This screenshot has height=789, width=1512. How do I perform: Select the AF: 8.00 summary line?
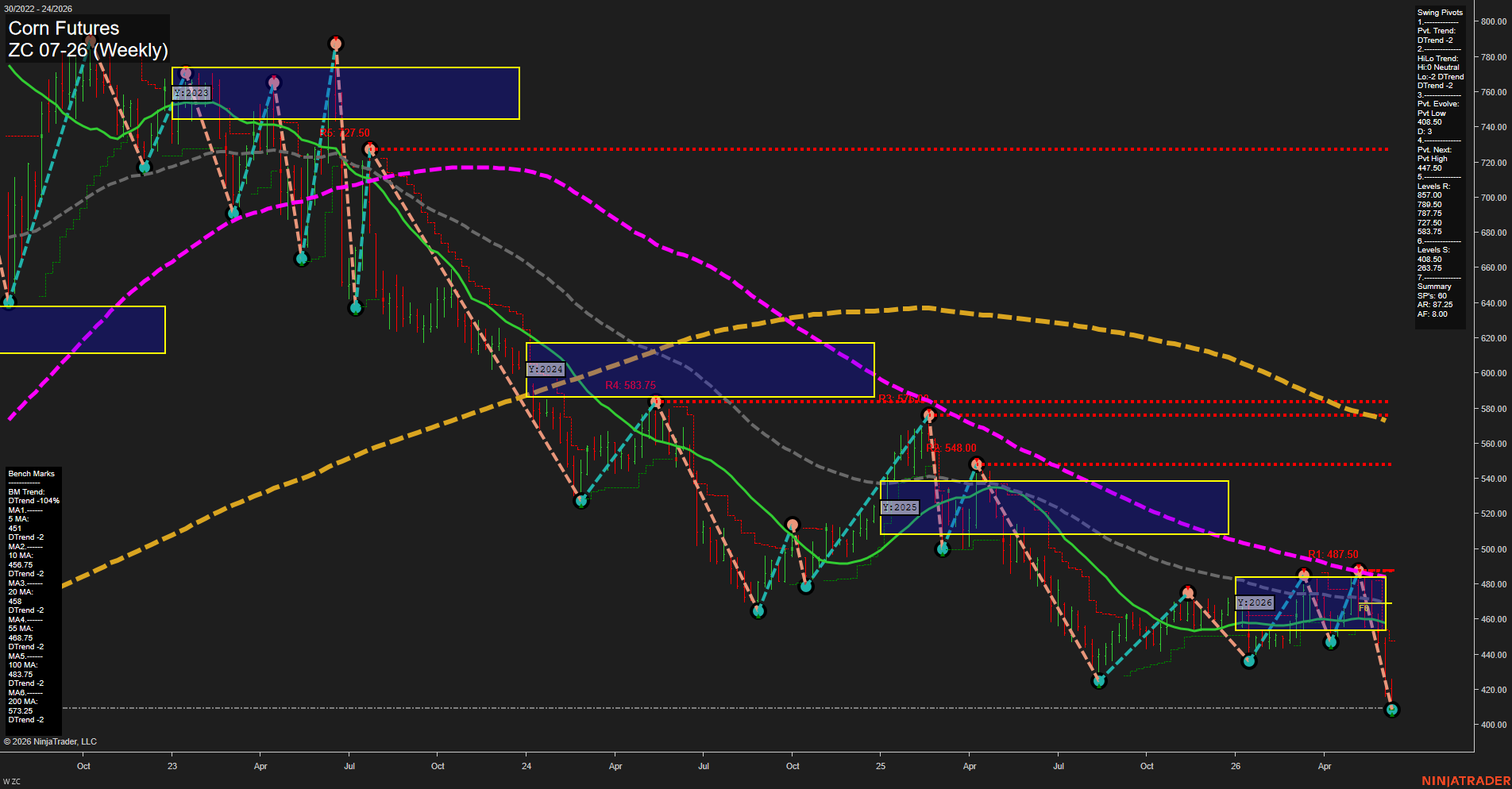tap(1433, 314)
